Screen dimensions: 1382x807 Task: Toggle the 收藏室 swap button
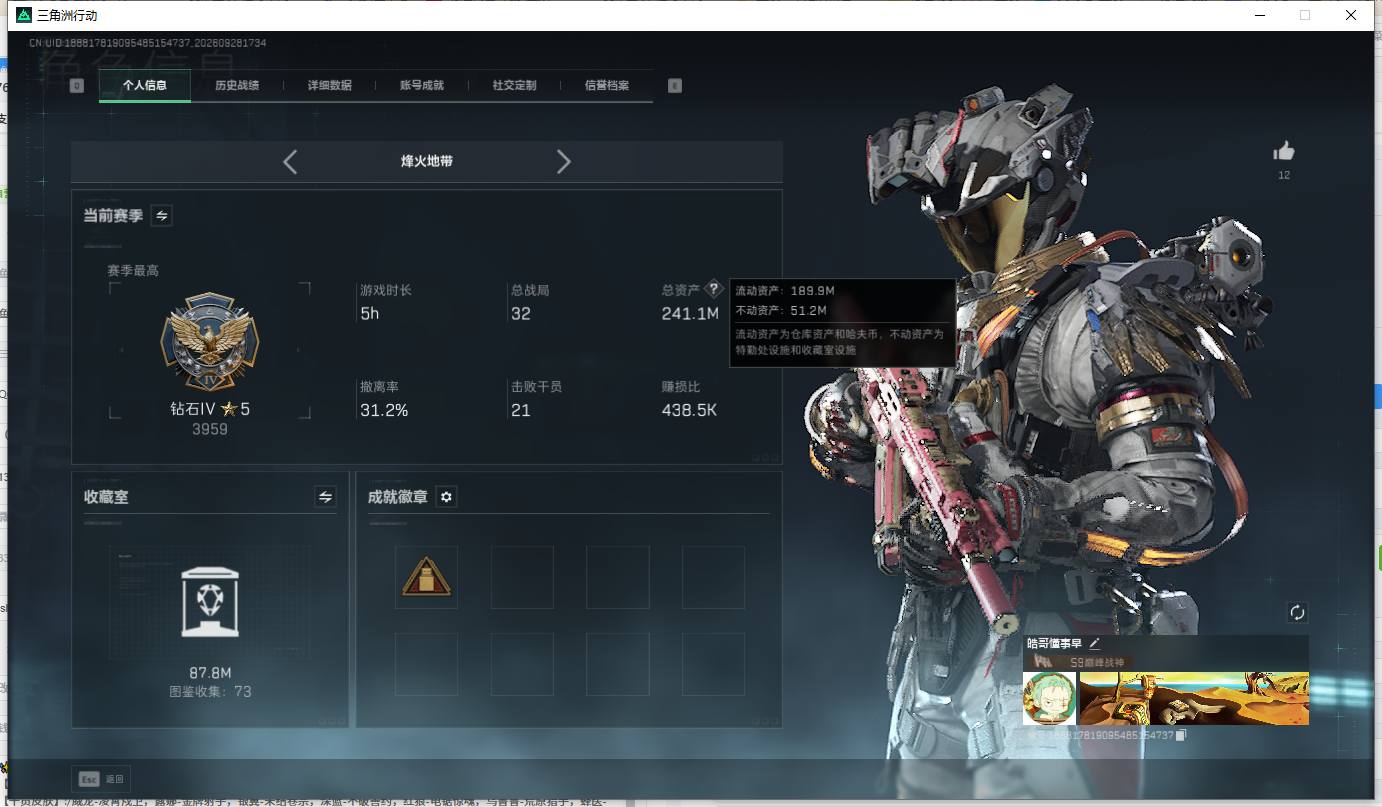click(x=325, y=496)
